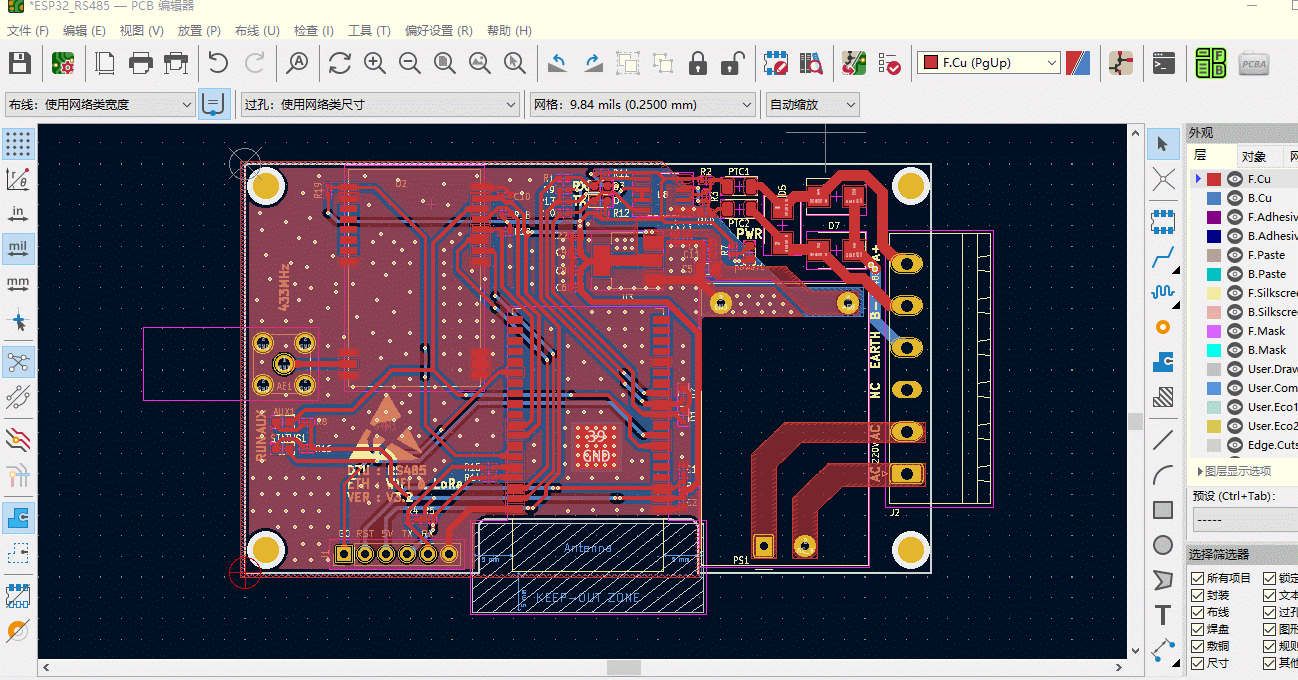This screenshot has width=1298, height=680.
Task: Toggle the grid display
Action: [x=18, y=144]
